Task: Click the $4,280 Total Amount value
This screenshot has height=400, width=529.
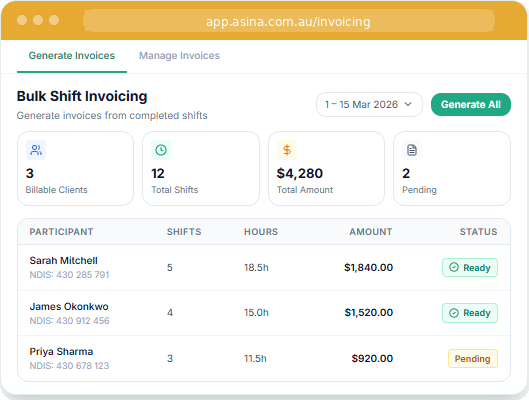Action: 300,173
